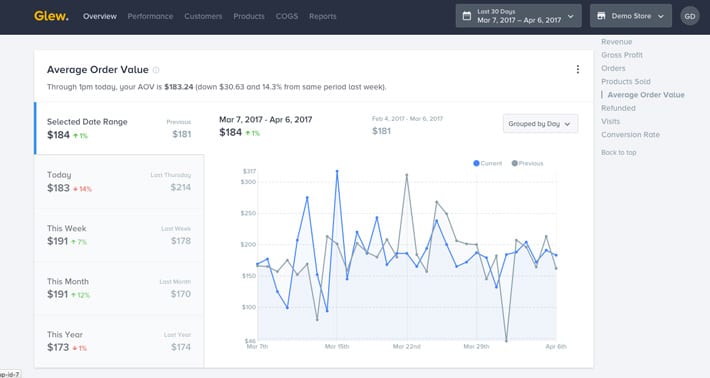Click the Back to top link
The height and width of the screenshot is (378, 710).
tap(619, 153)
